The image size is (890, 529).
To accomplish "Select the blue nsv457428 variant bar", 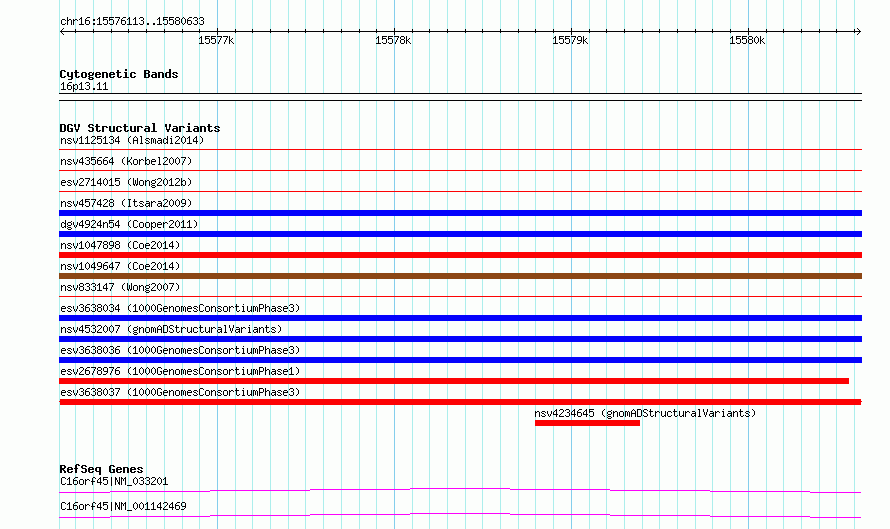I will (x=460, y=213).
